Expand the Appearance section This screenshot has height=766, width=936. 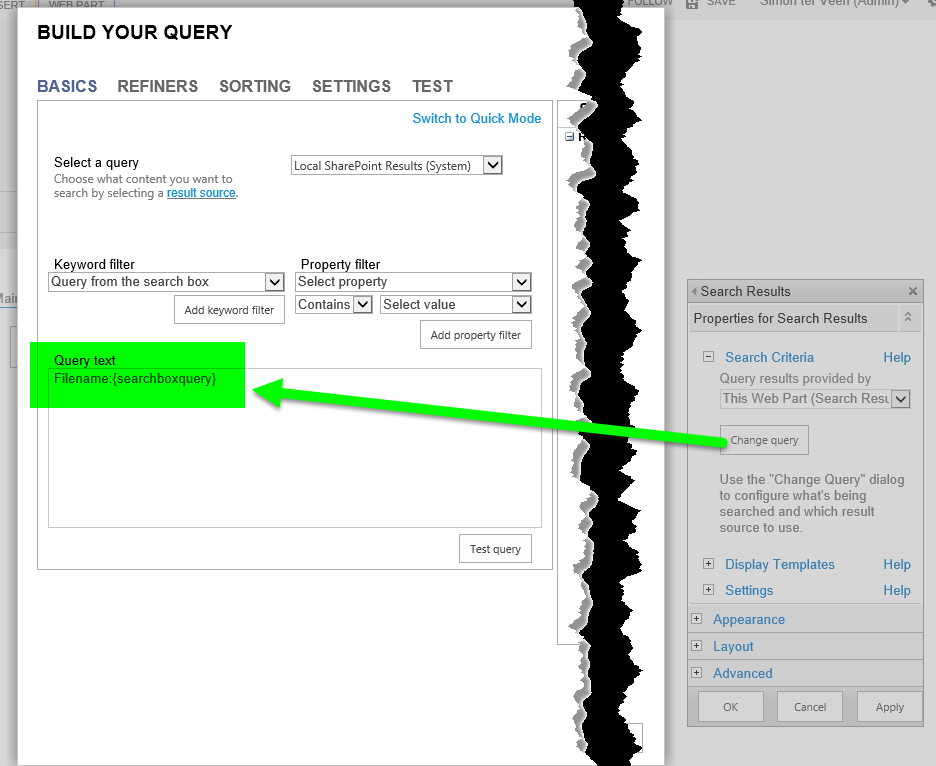697,619
